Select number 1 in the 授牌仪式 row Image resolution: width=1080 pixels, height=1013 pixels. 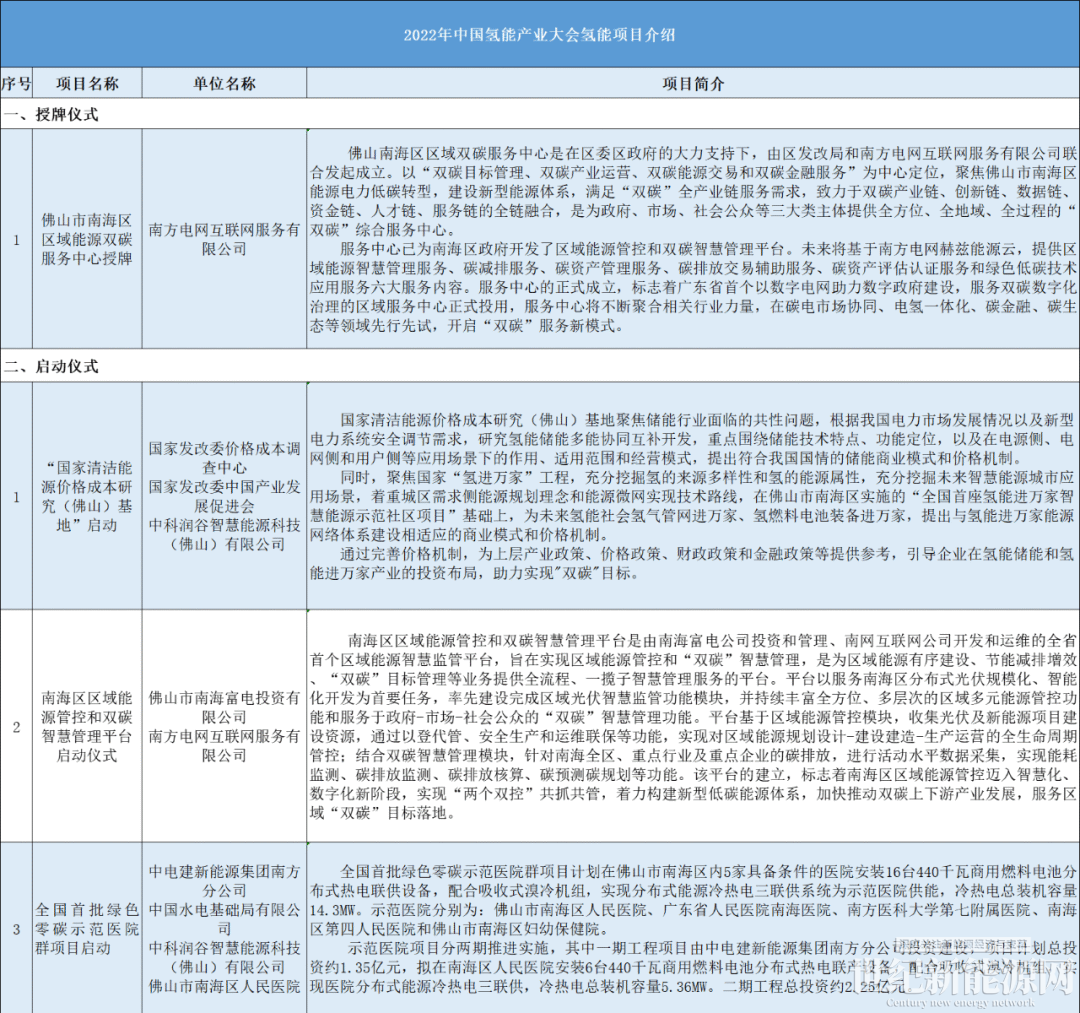pos(16,239)
